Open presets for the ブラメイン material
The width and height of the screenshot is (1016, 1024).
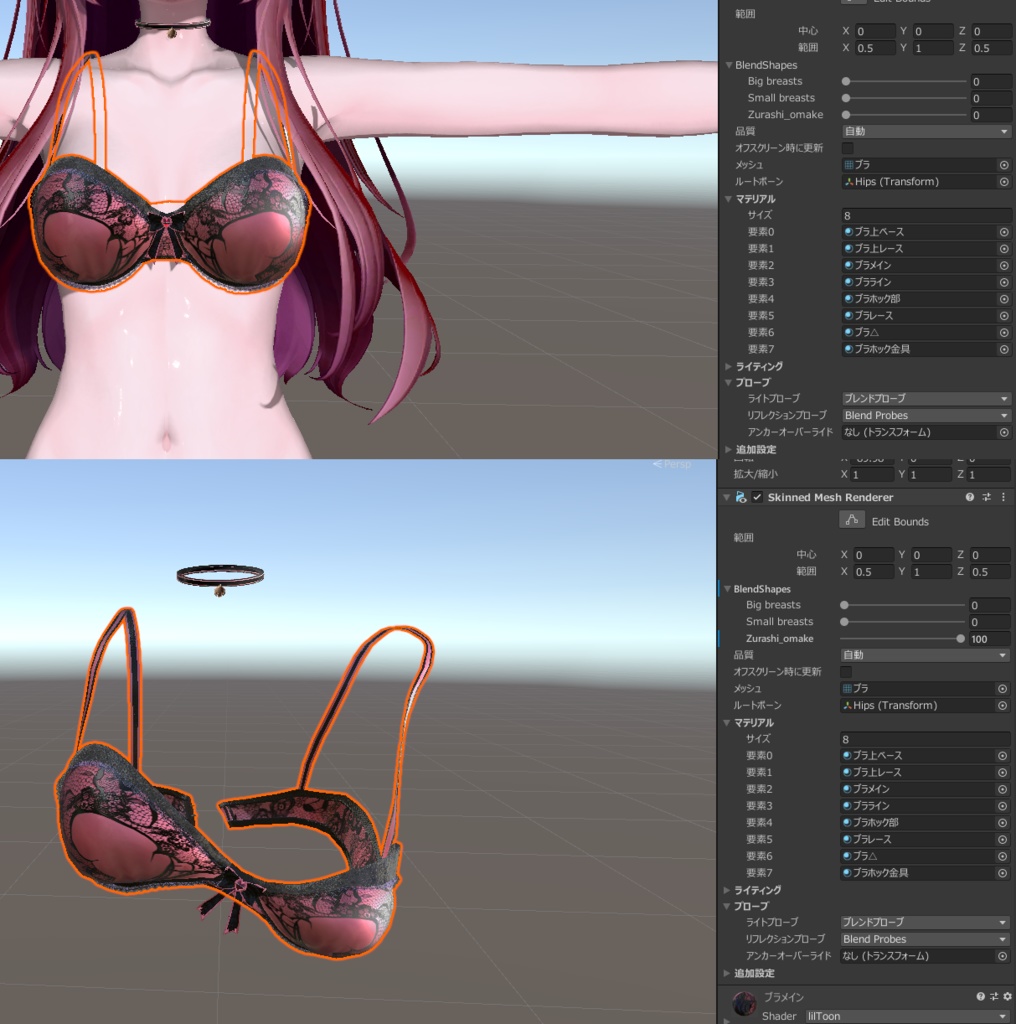pos(994,996)
